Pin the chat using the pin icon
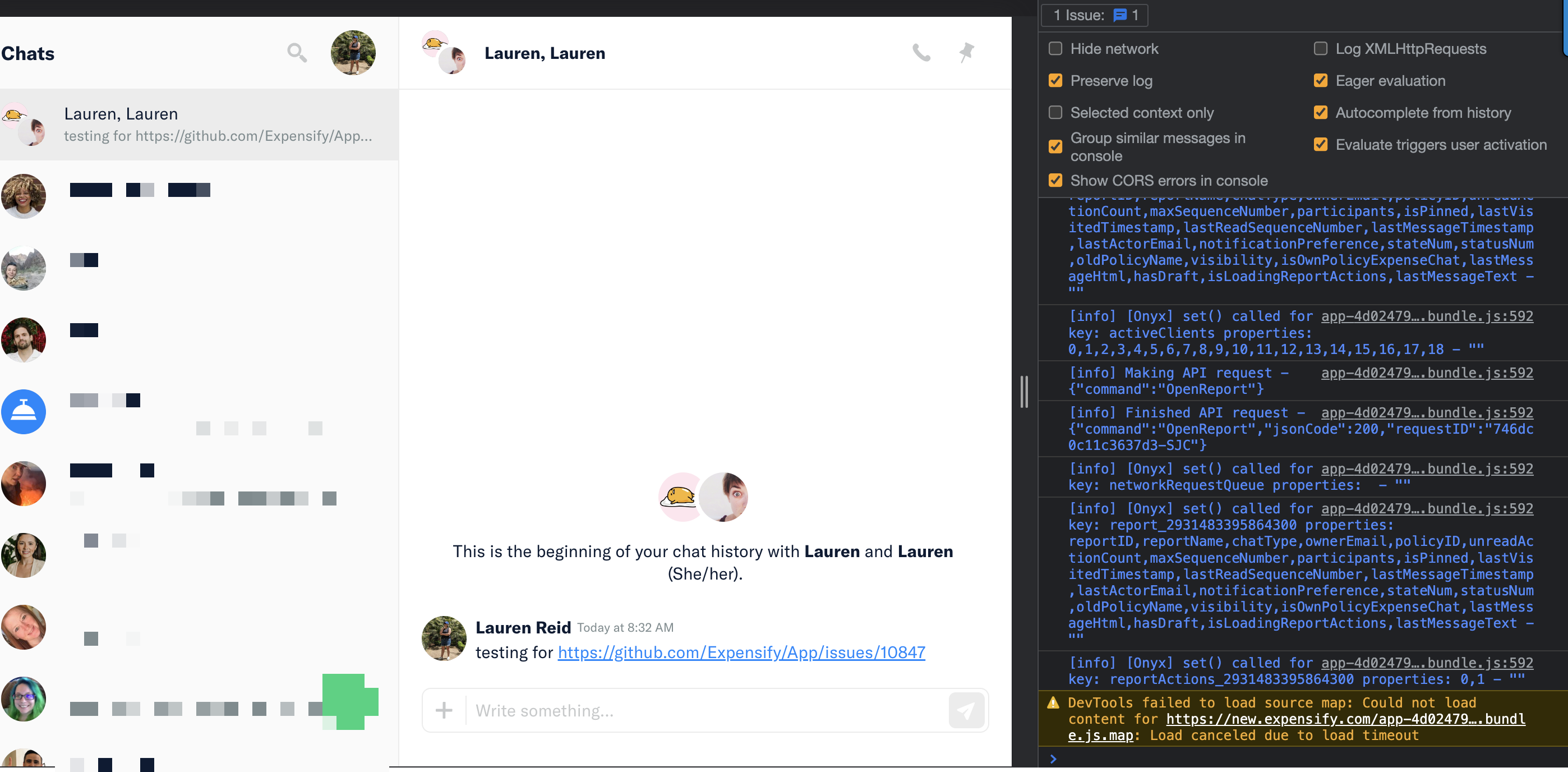 tap(966, 53)
